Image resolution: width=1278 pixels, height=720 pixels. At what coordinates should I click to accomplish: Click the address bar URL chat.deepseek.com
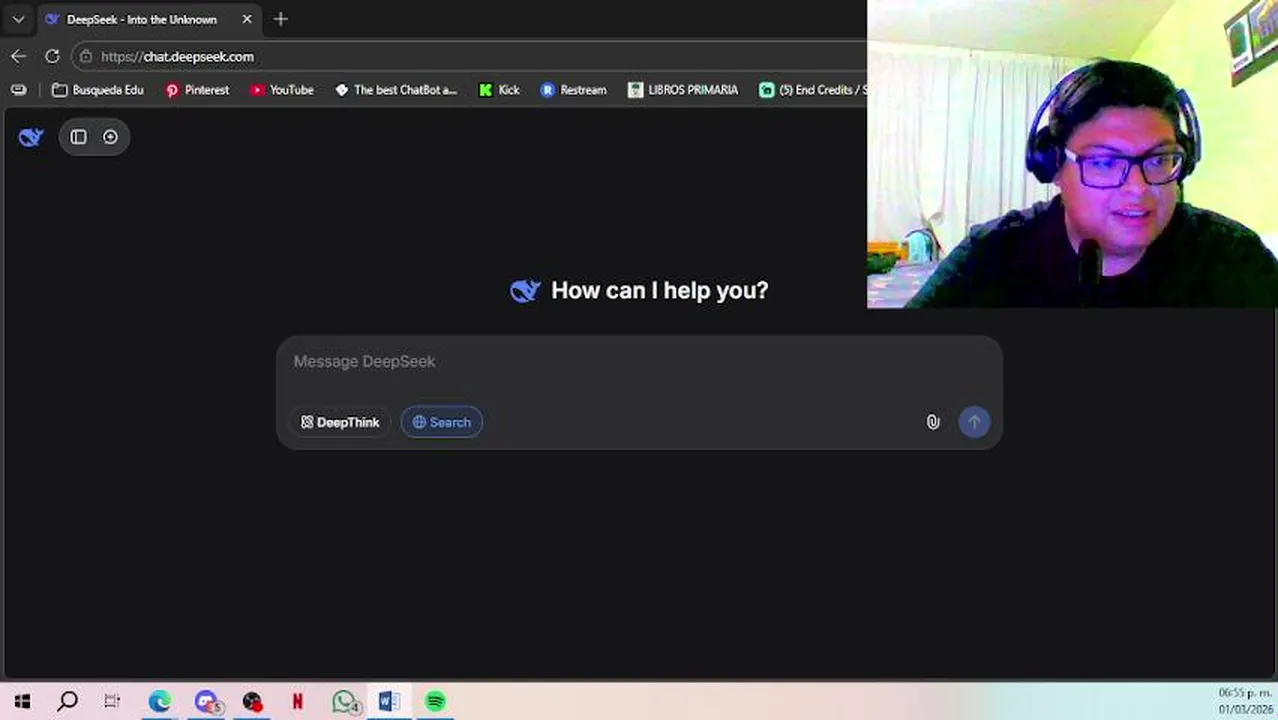pos(177,57)
